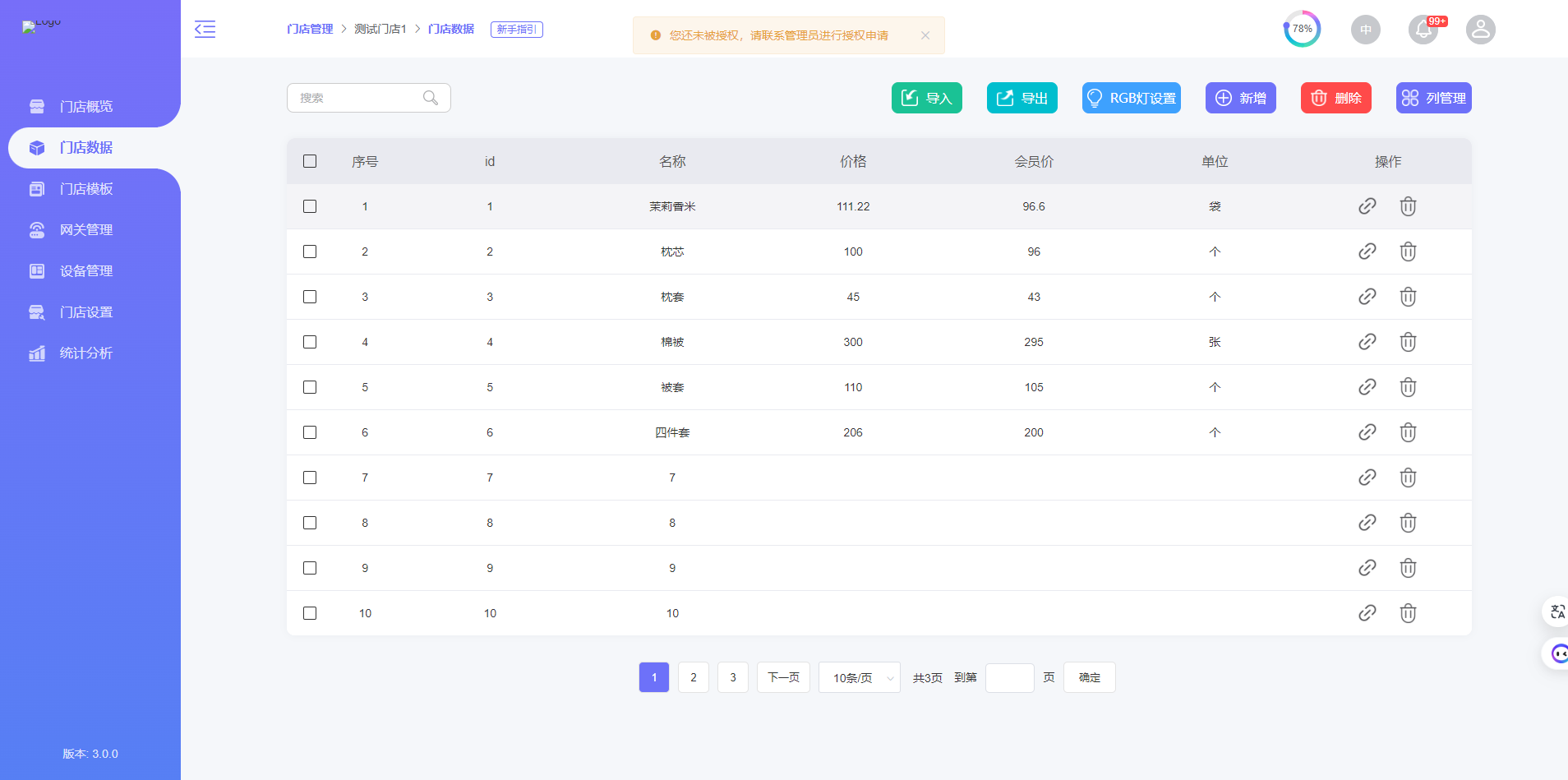Click the link icon for row 枕芯

pos(1367,252)
